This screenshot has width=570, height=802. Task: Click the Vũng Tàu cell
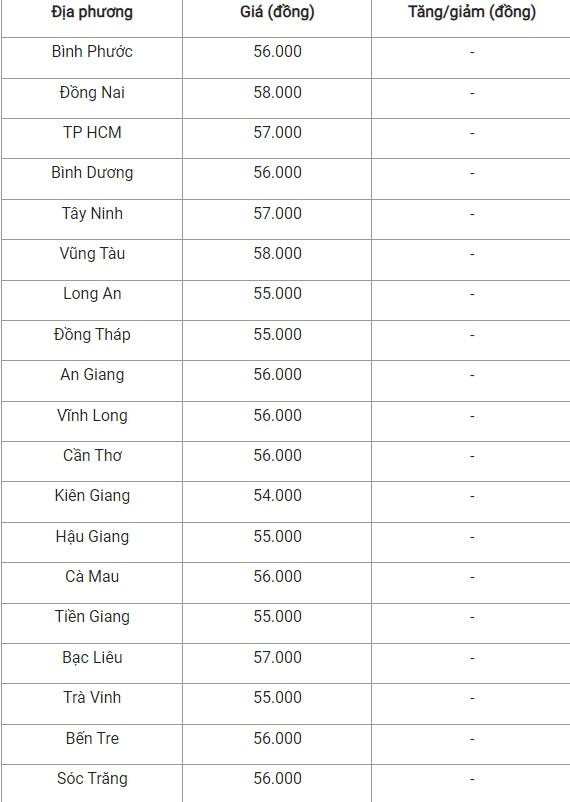92,254
